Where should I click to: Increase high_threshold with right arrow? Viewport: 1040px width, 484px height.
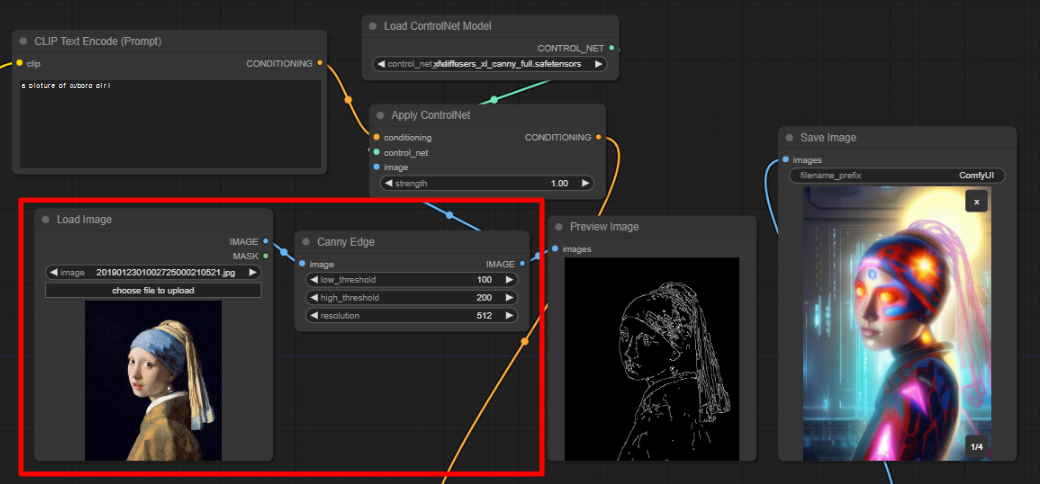pyautogui.click(x=509, y=298)
